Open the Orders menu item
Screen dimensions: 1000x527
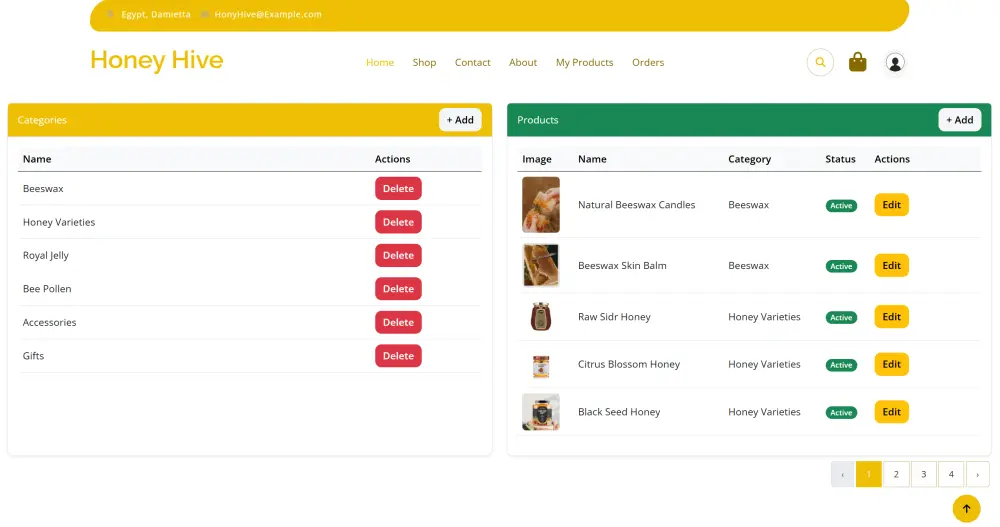[648, 63]
